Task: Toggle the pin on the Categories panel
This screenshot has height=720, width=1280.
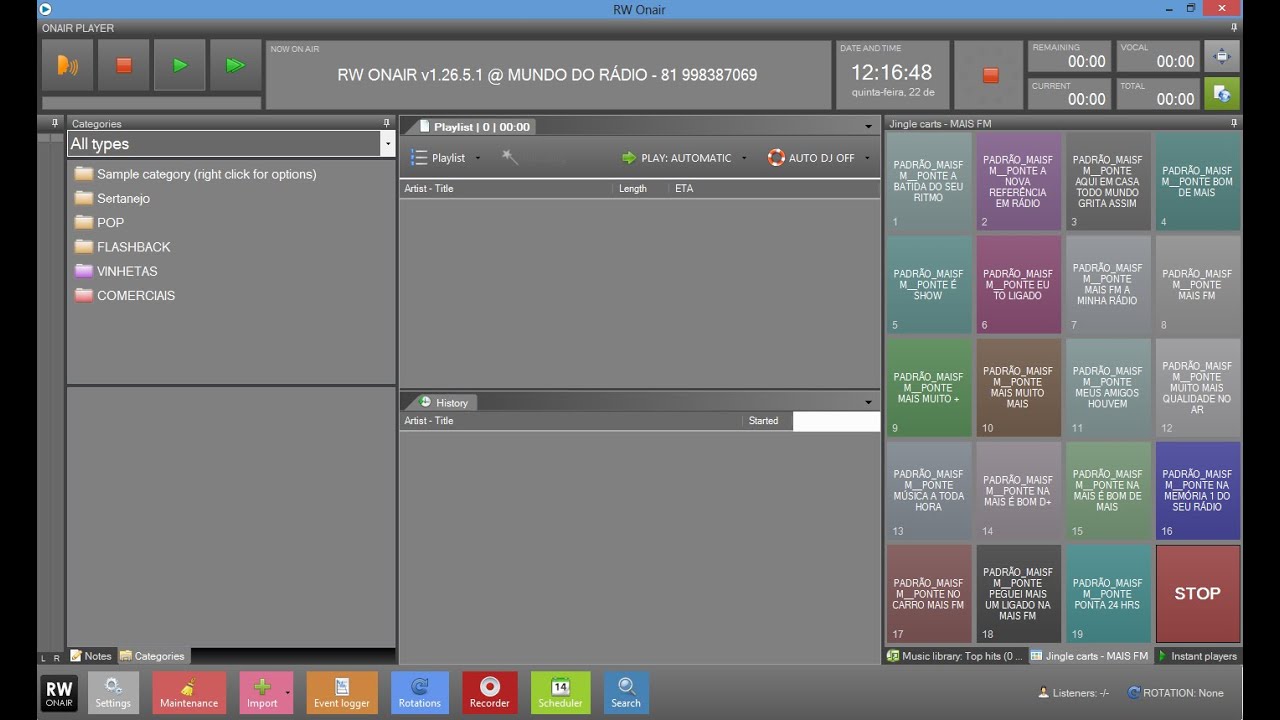Action: coord(387,123)
